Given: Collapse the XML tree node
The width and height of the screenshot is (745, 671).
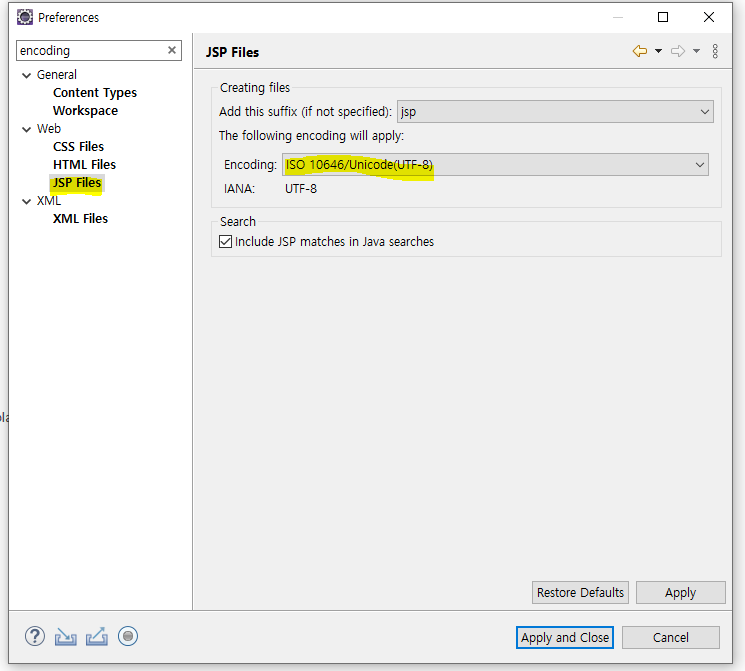Looking at the screenshot, I should tap(27, 201).
